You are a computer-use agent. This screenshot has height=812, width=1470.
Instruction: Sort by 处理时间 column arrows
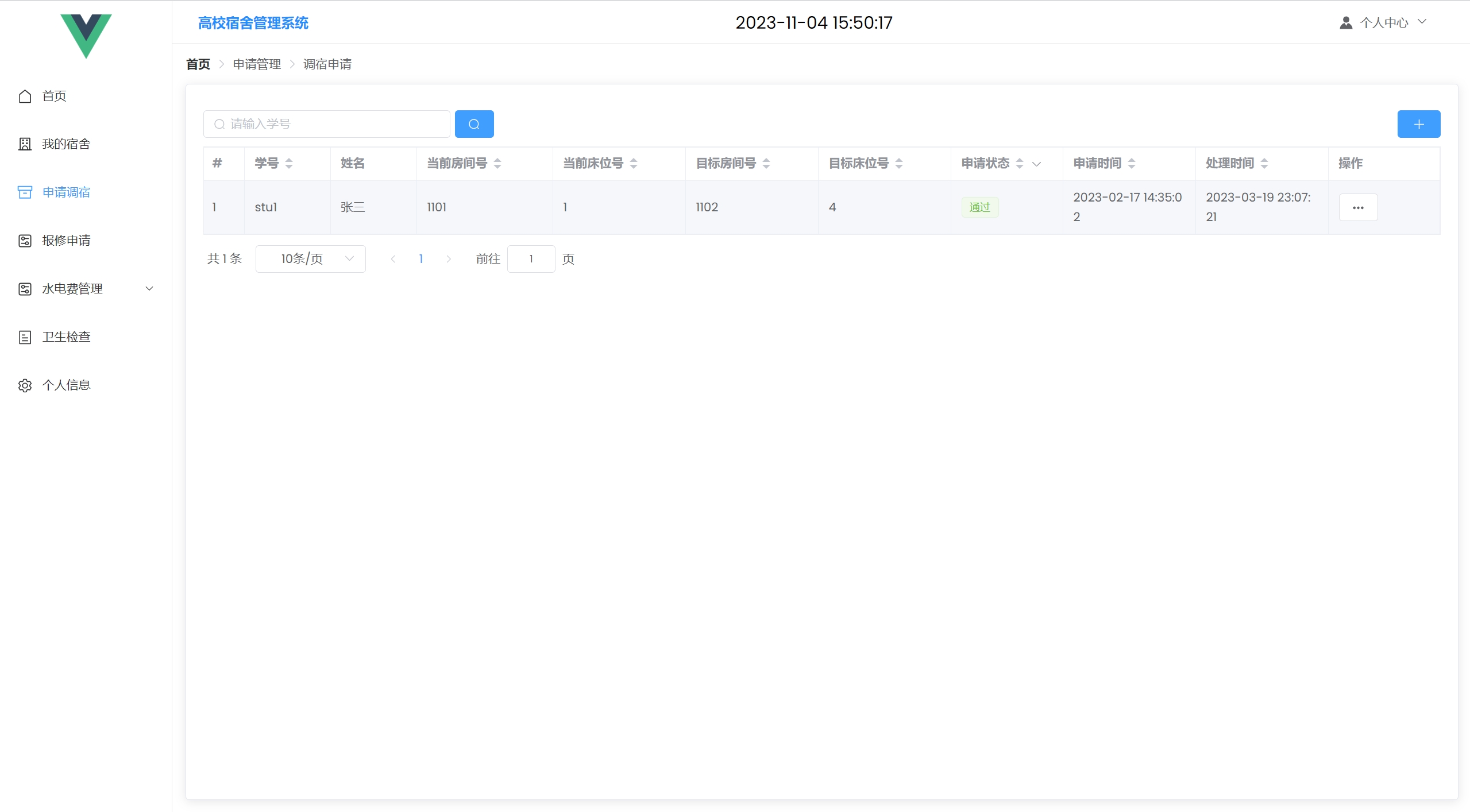1264,164
